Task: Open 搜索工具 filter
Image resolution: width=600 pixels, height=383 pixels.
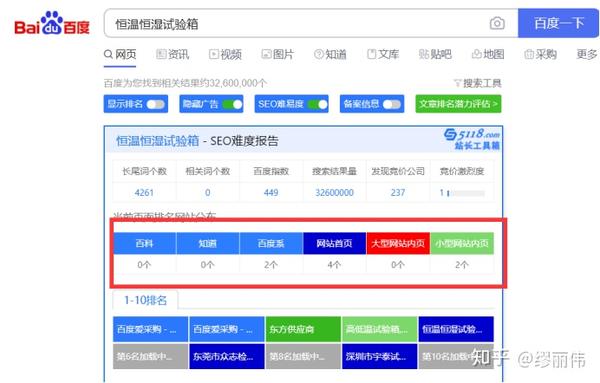Action: (x=478, y=83)
